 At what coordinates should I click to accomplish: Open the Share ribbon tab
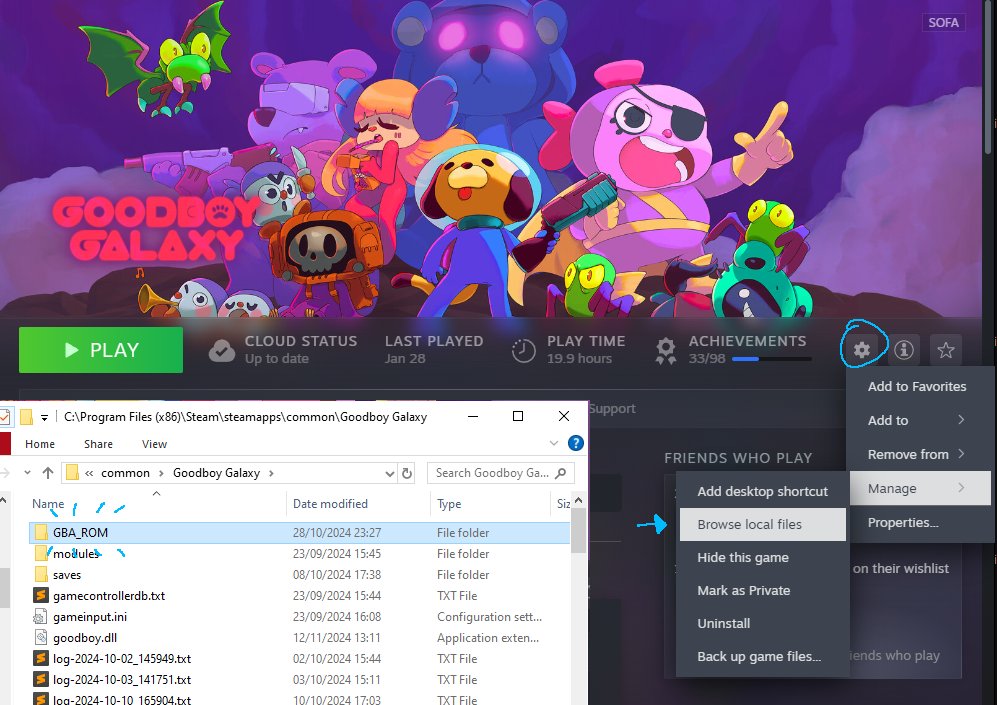(98, 444)
